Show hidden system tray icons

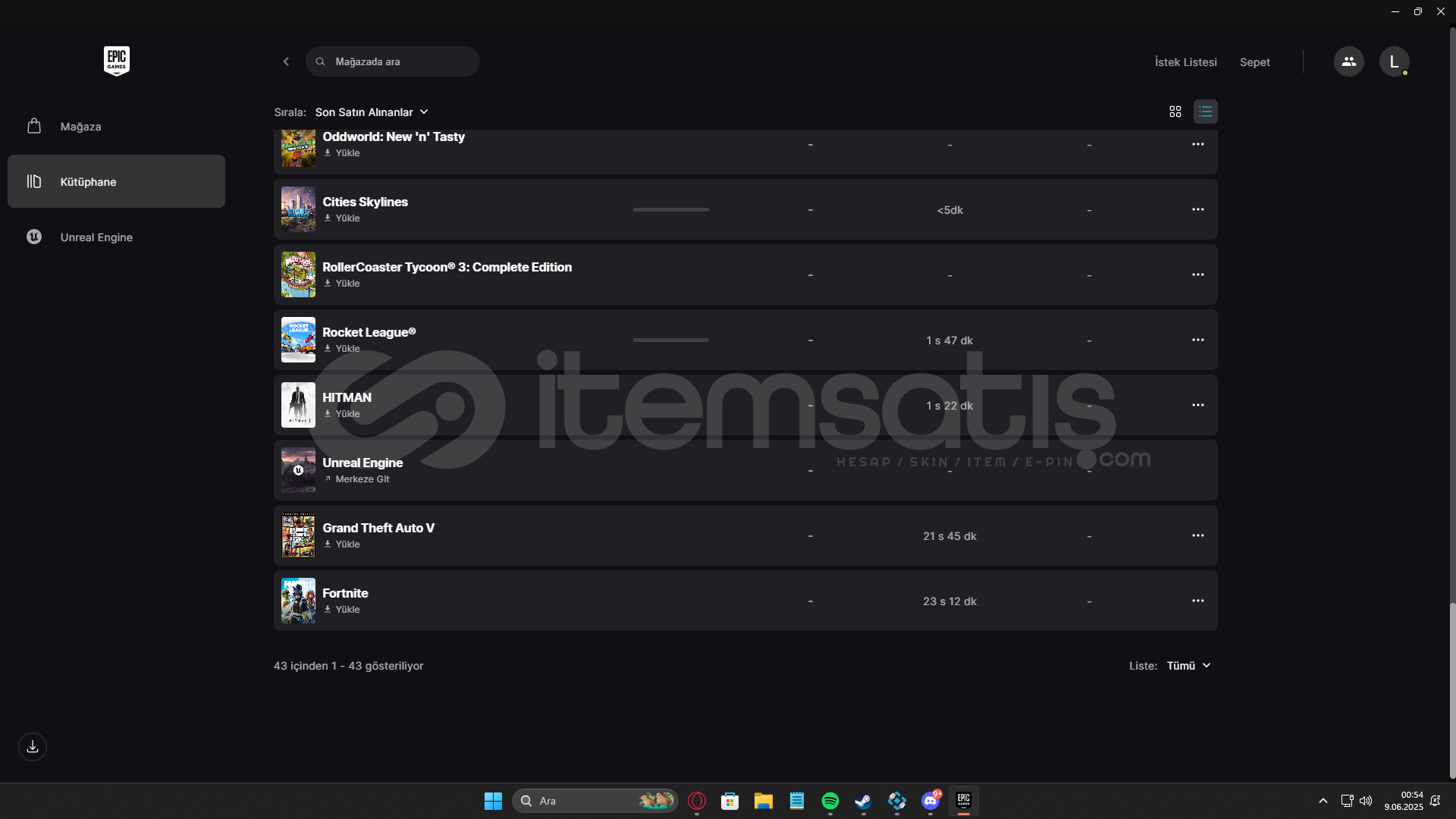1323,801
